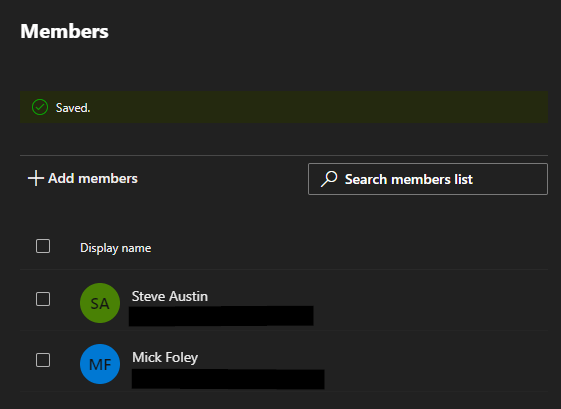The width and height of the screenshot is (561, 409).
Task: Click the blue MF avatar circle
Action: [100, 364]
